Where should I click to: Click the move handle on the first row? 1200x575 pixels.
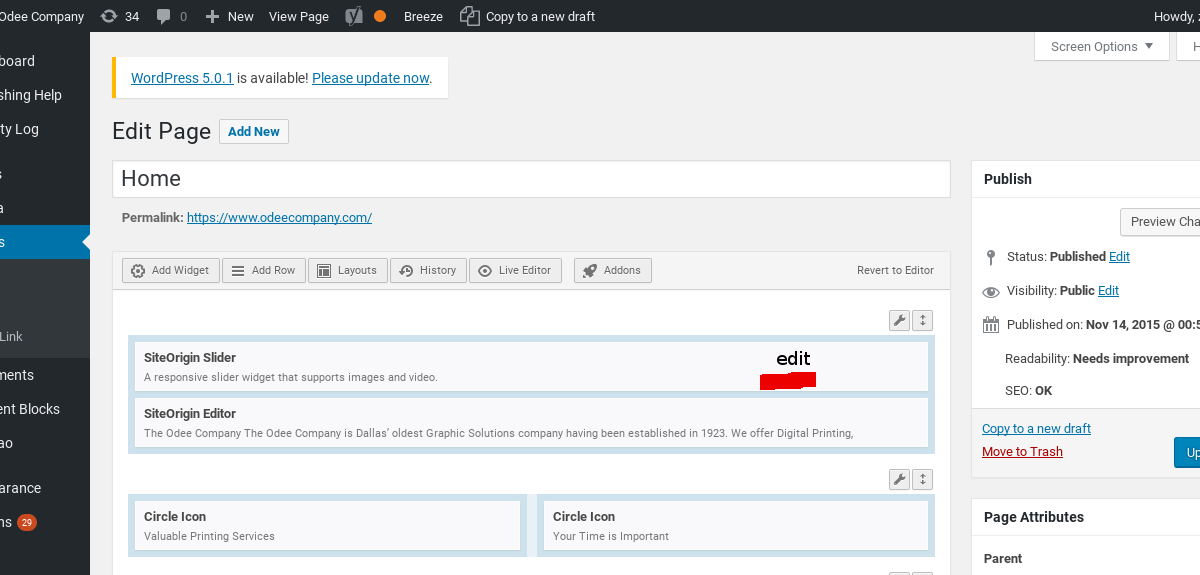point(923,320)
